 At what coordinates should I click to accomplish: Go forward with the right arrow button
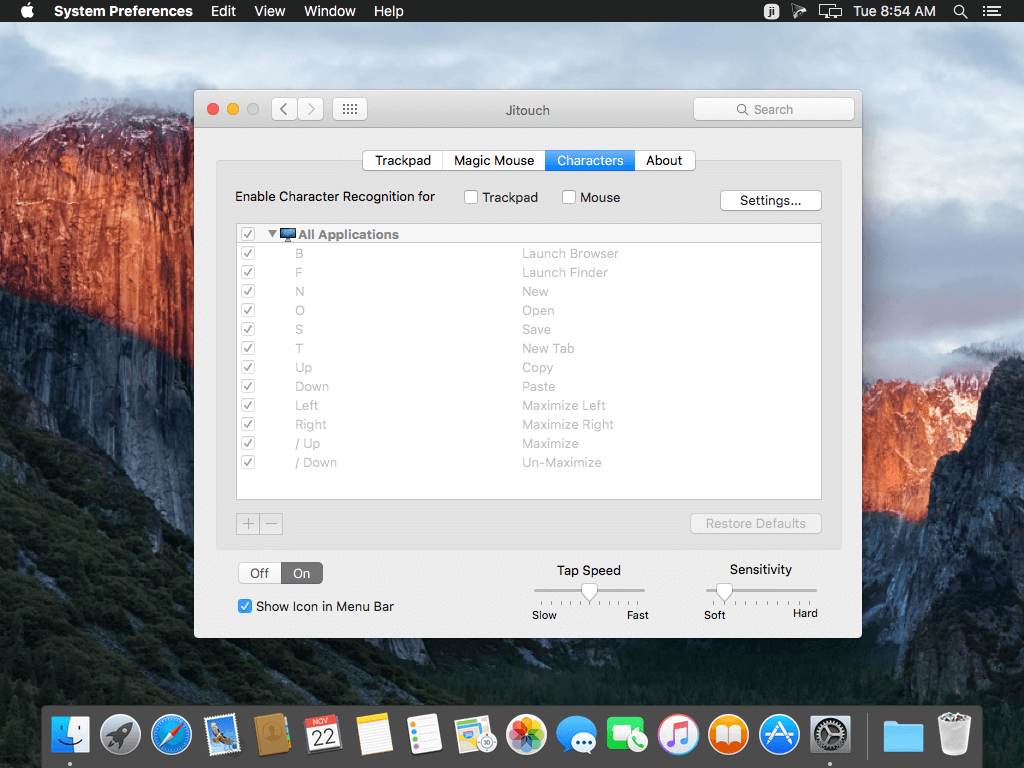click(x=312, y=109)
